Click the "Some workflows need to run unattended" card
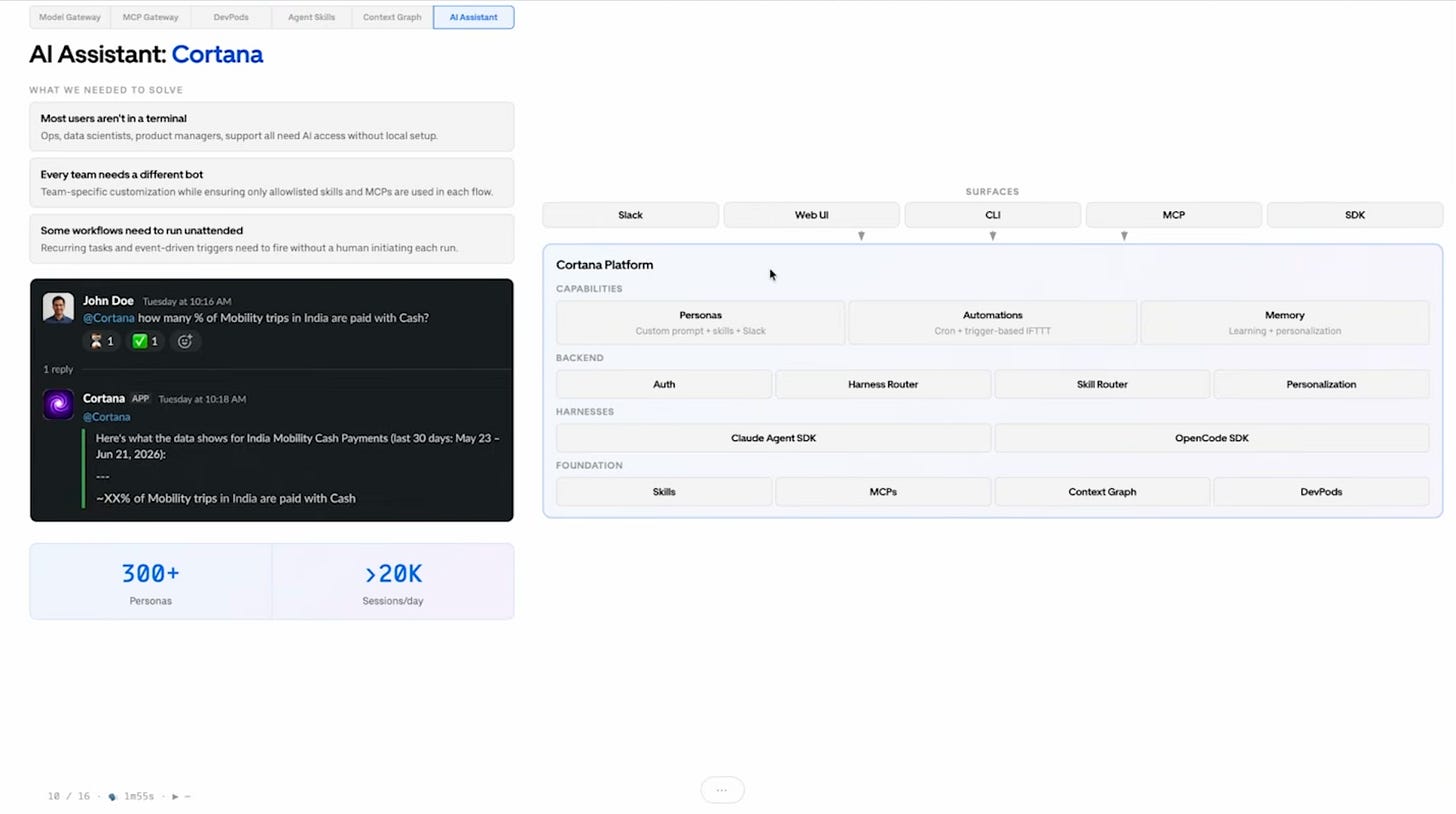This screenshot has height=814, width=1456. click(x=272, y=239)
